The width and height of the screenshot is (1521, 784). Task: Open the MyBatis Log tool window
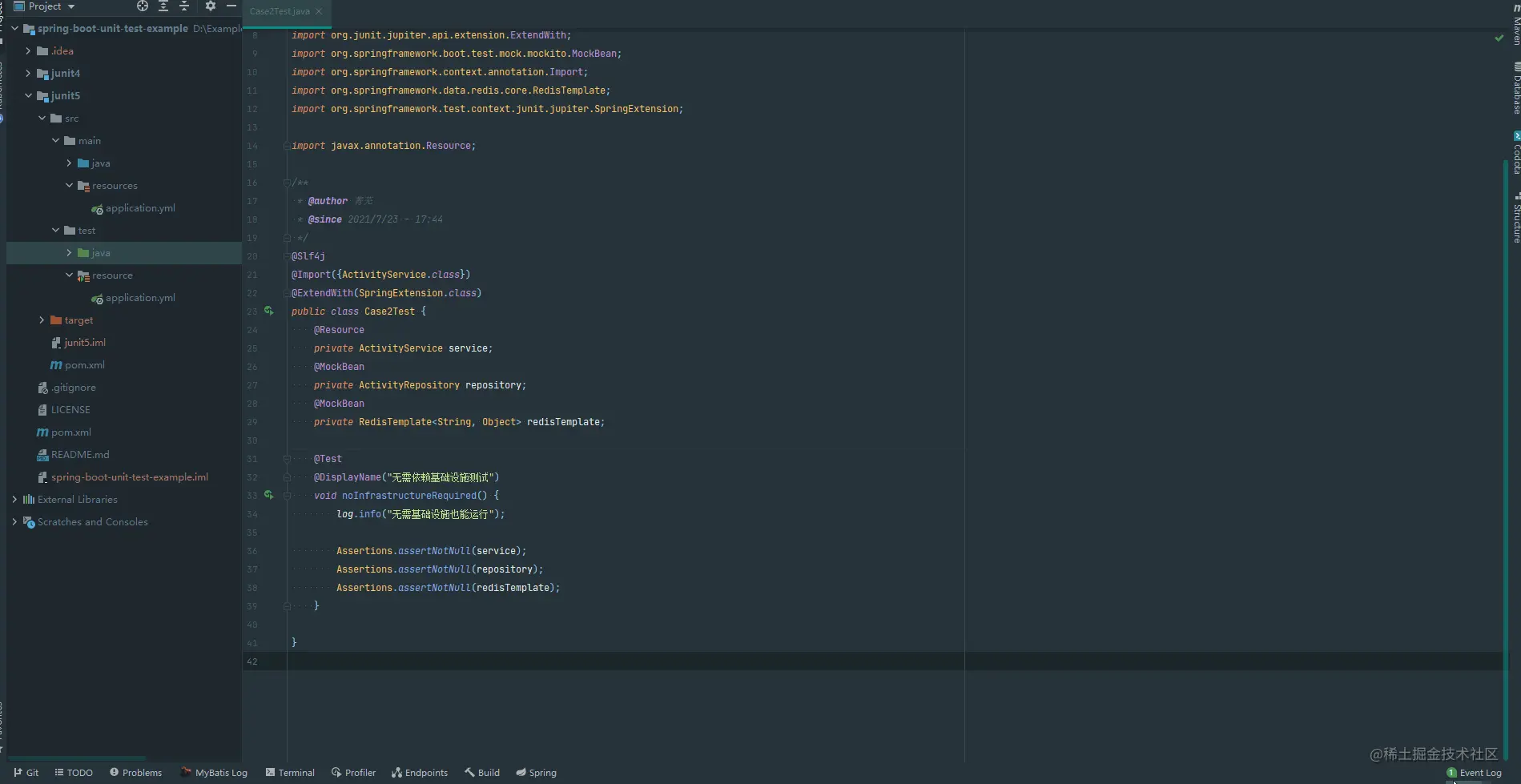(x=214, y=773)
